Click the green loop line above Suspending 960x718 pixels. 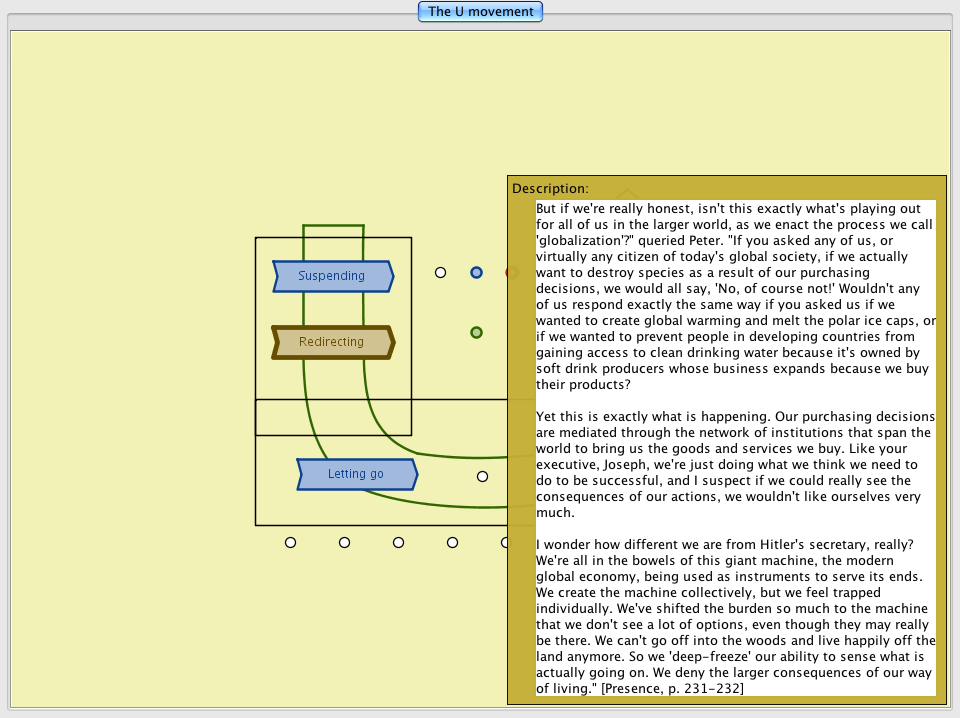(333, 225)
